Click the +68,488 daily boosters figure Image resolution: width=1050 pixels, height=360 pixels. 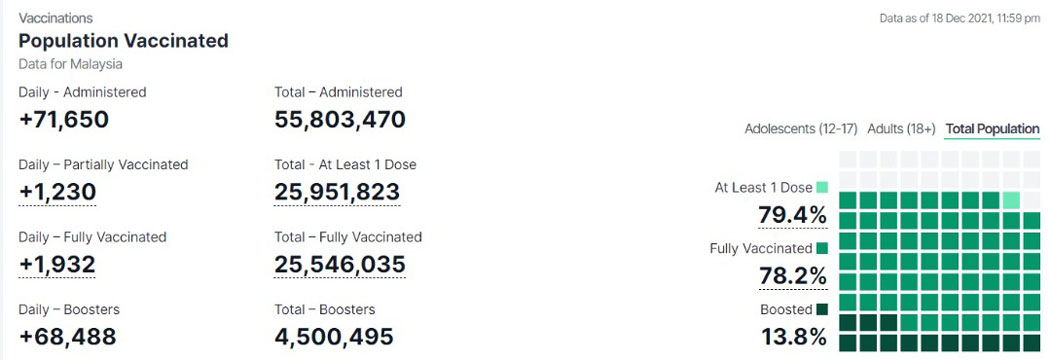point(68,337)
